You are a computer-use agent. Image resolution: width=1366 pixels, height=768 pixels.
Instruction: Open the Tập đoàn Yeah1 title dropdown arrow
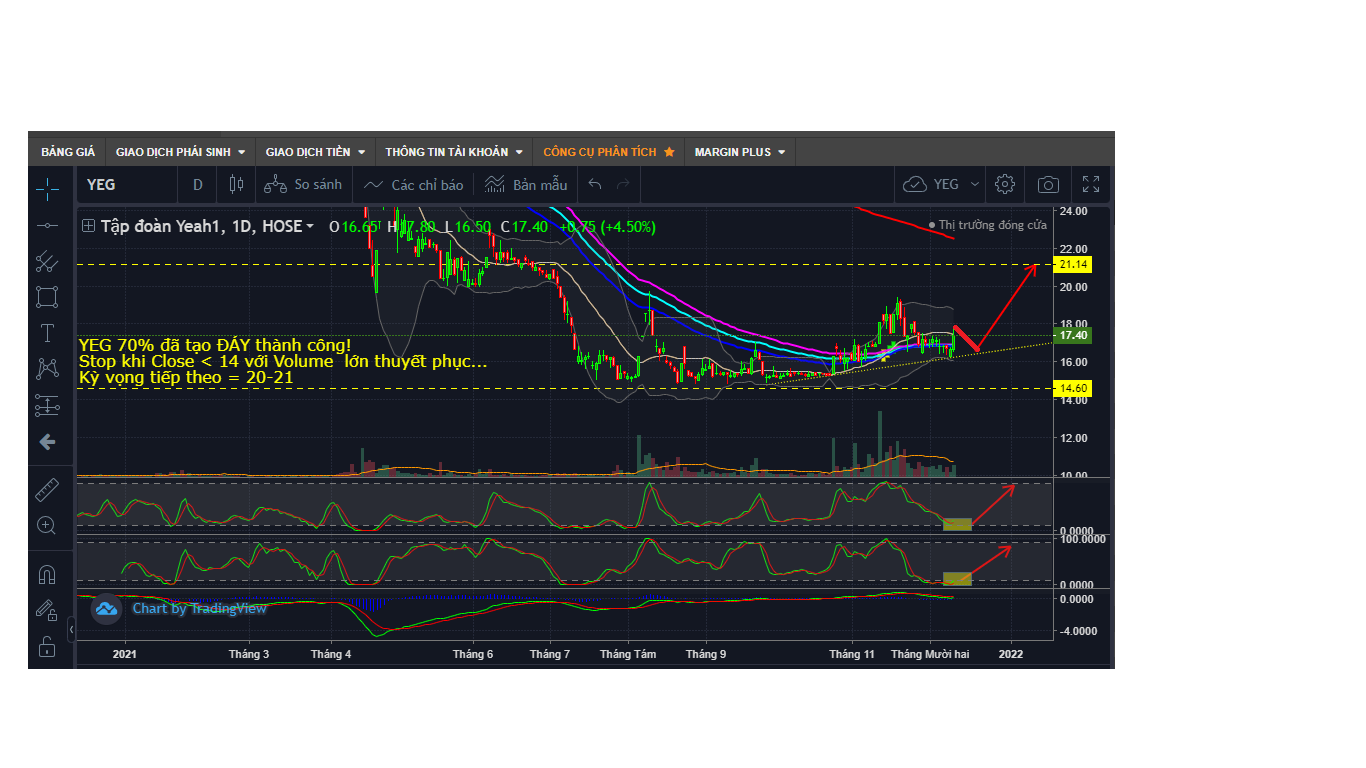tap(310, 227)
